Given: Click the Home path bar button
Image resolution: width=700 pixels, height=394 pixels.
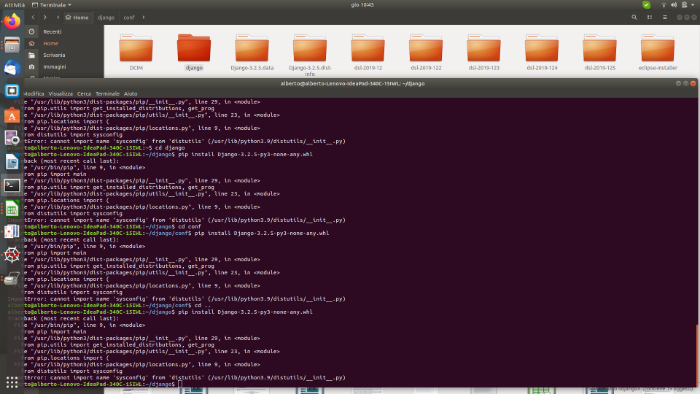Looking at the screenshot, I should click(77, 17).
